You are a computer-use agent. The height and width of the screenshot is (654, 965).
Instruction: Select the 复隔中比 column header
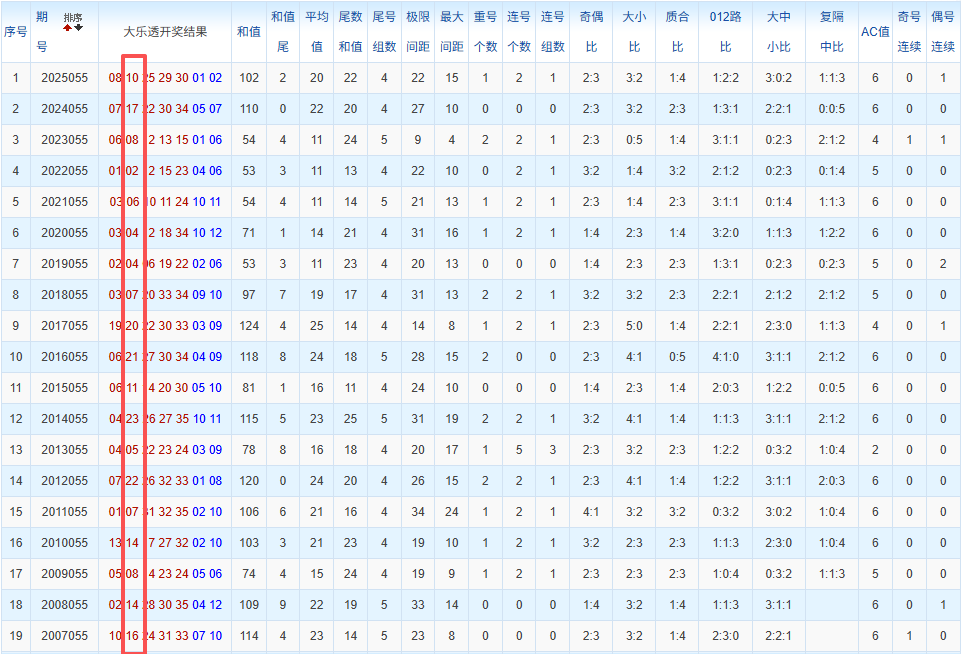click(831, 31)
